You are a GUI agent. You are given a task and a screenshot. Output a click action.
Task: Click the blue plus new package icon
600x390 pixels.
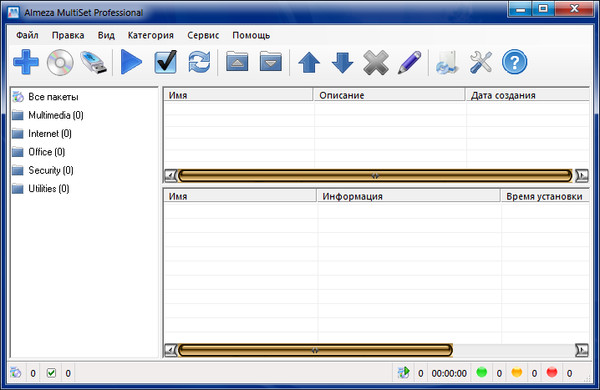[x=26, y=62]
